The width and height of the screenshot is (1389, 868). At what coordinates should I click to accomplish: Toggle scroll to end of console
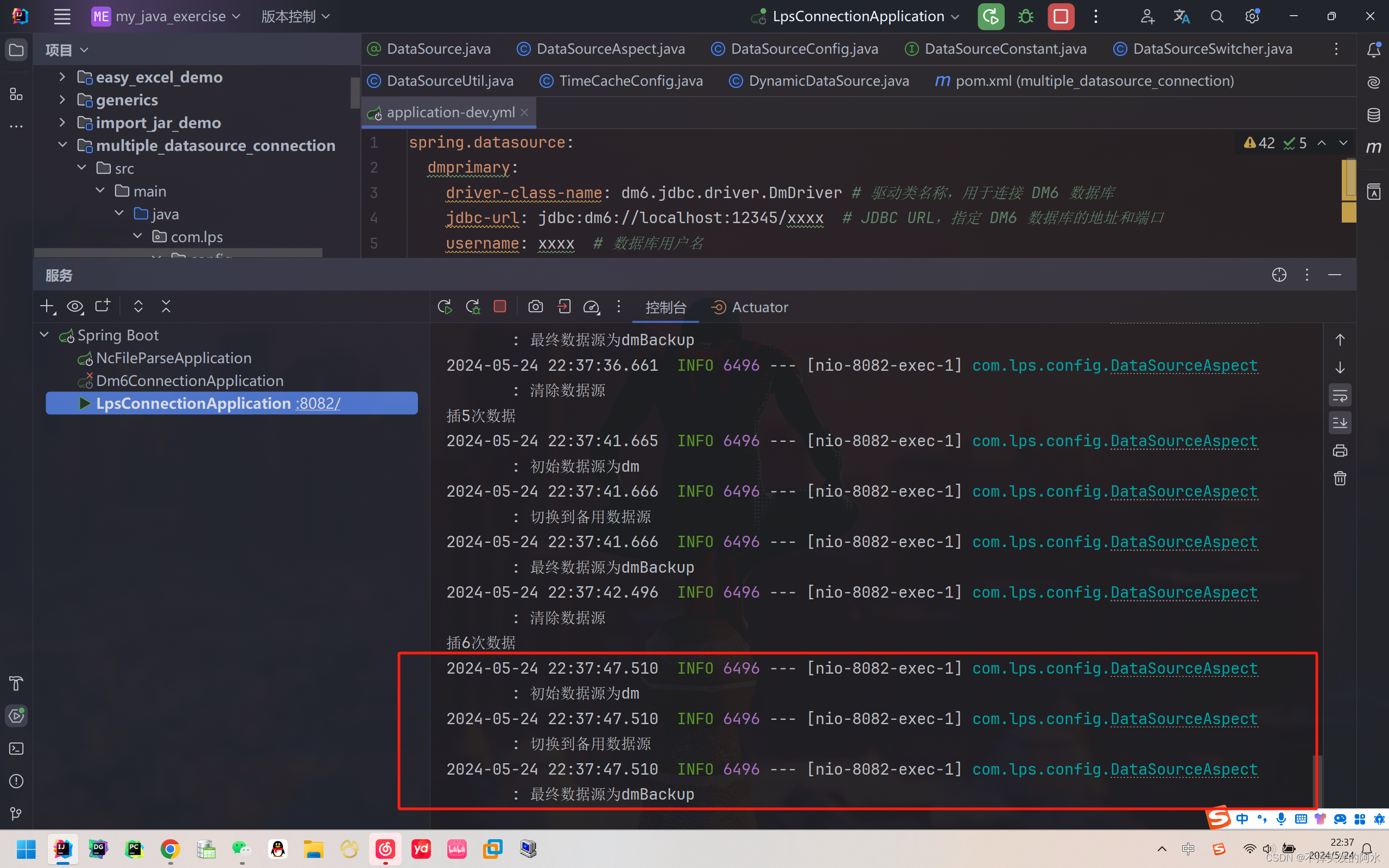(1340, 423)
